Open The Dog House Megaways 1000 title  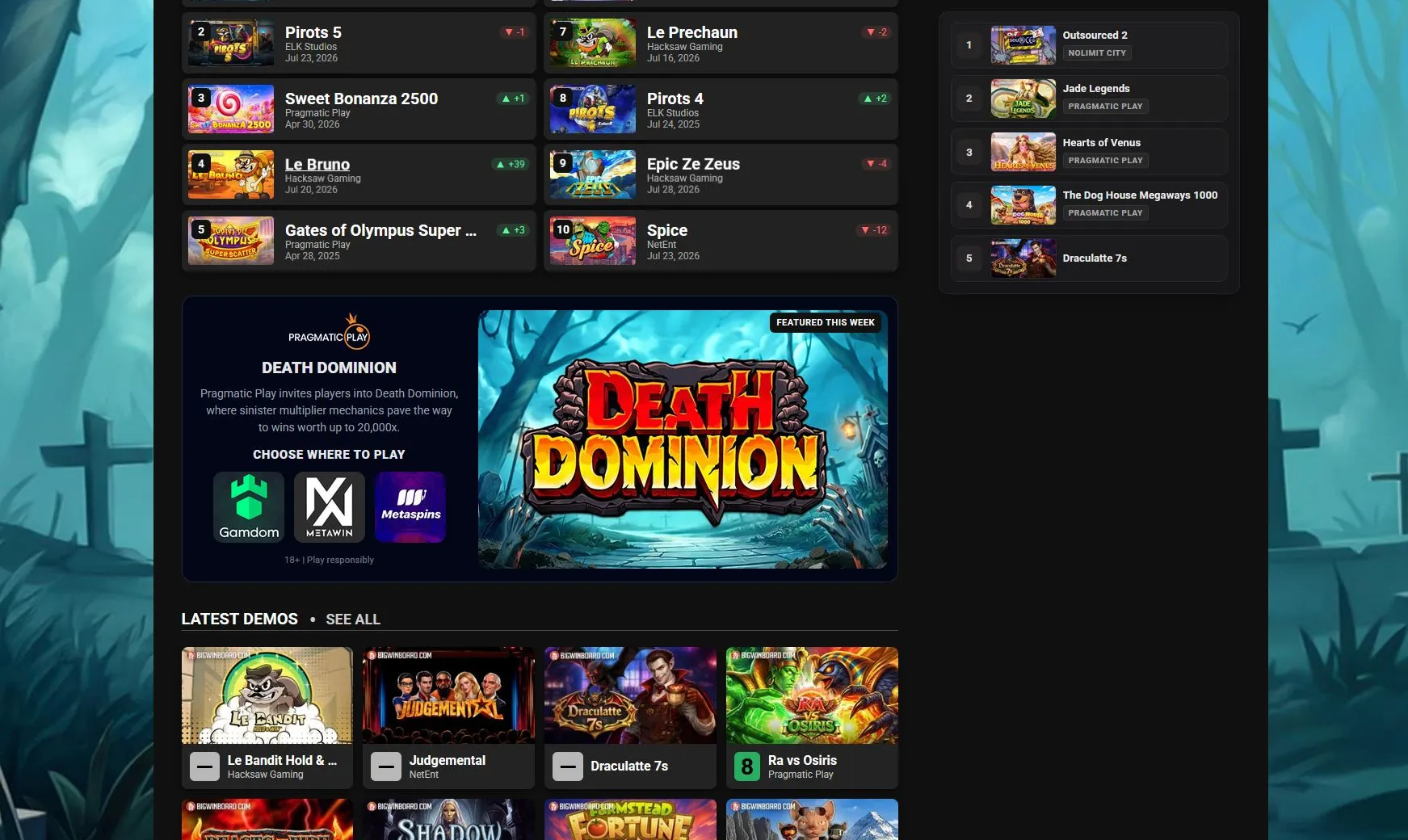[x=1140, y=195]
